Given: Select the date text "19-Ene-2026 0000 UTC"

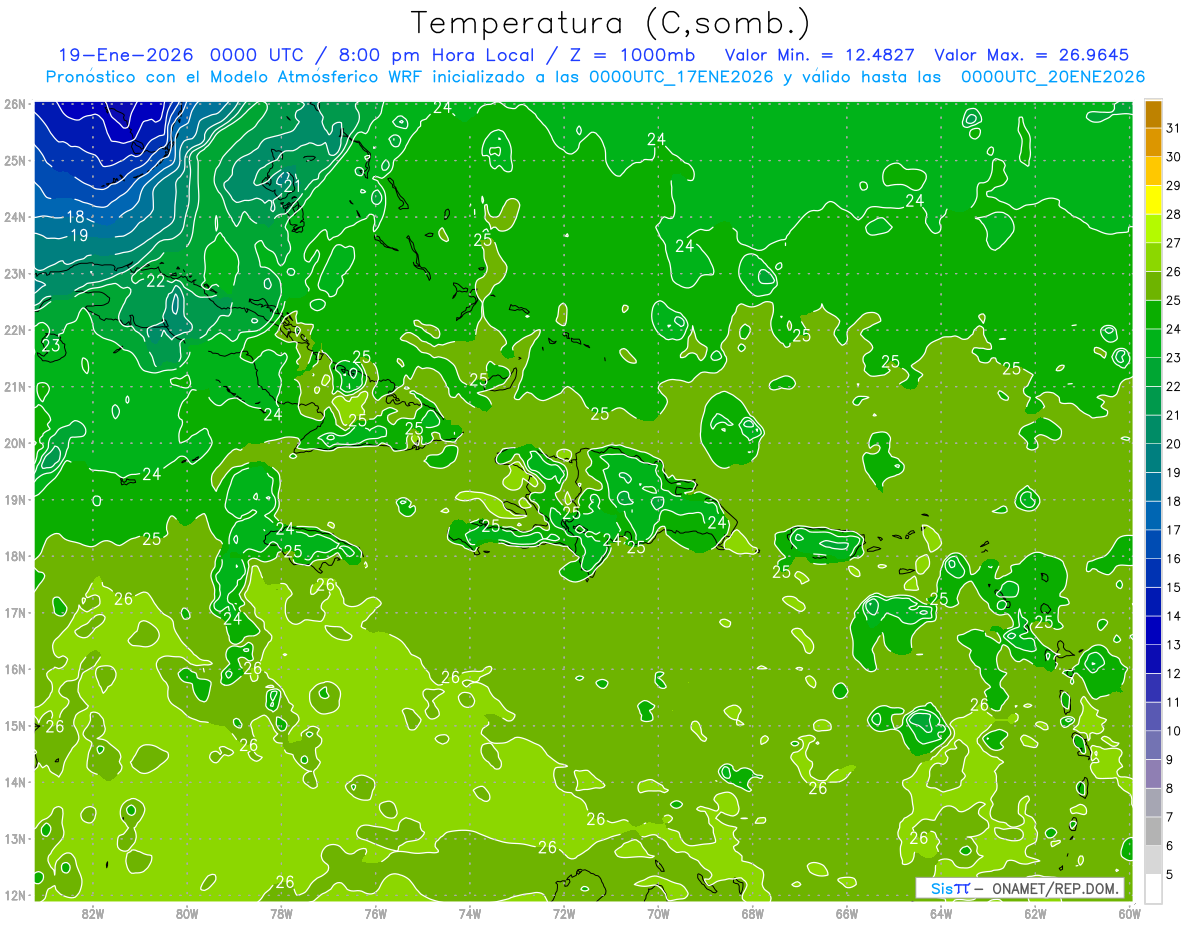Looking at the screenshot, I should click(181, 55).
